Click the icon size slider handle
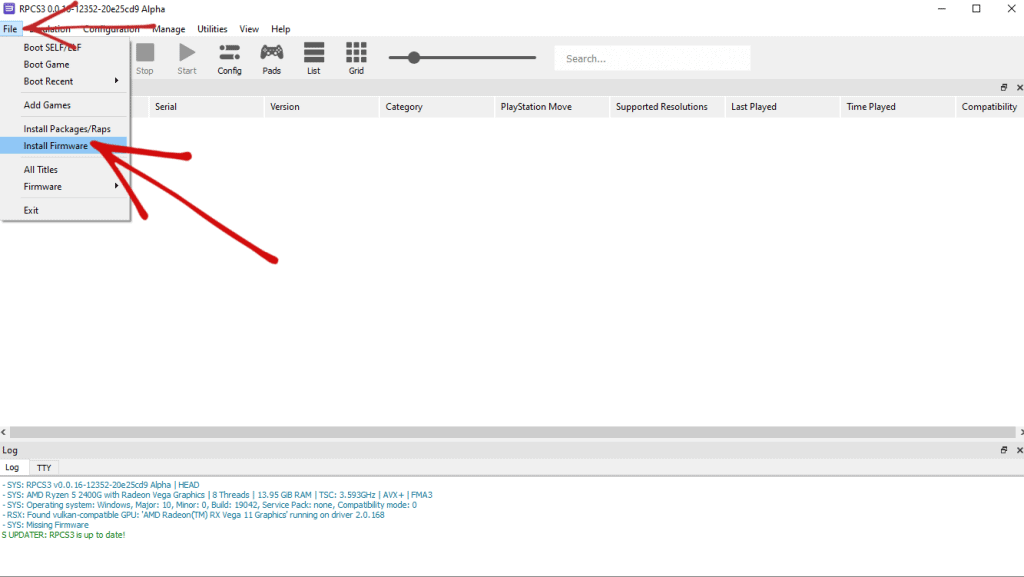Viewport: 1024px width, 577px height. click(413, 58)
